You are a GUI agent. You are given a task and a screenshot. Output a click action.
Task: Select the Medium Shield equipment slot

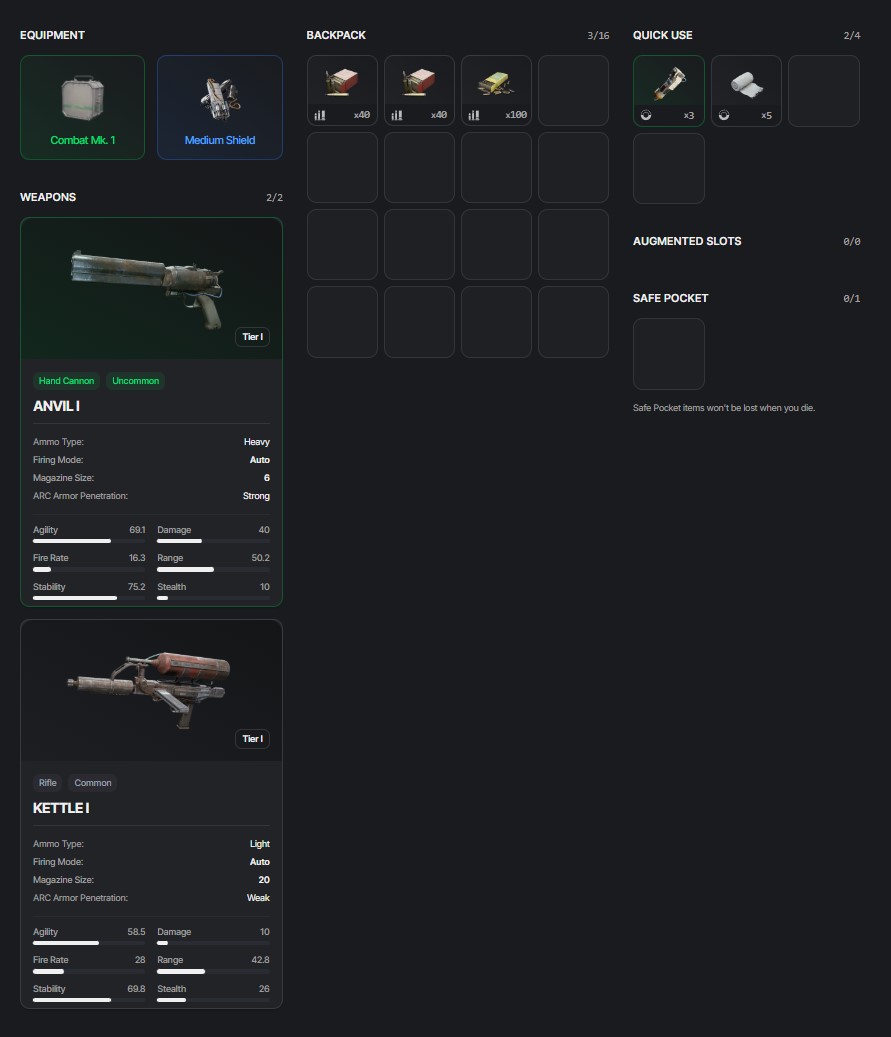pyautogui.click(x=220, y=107)
